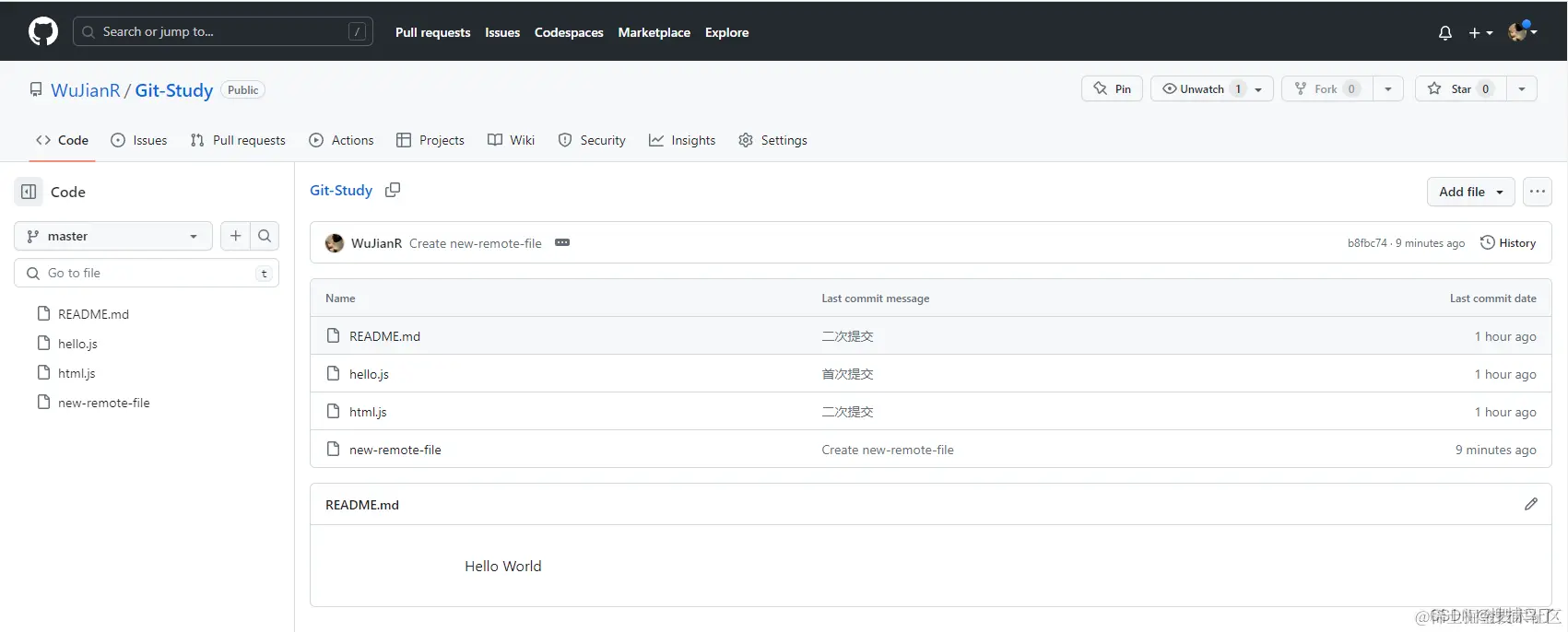Copy the path with copy icon

393,190
